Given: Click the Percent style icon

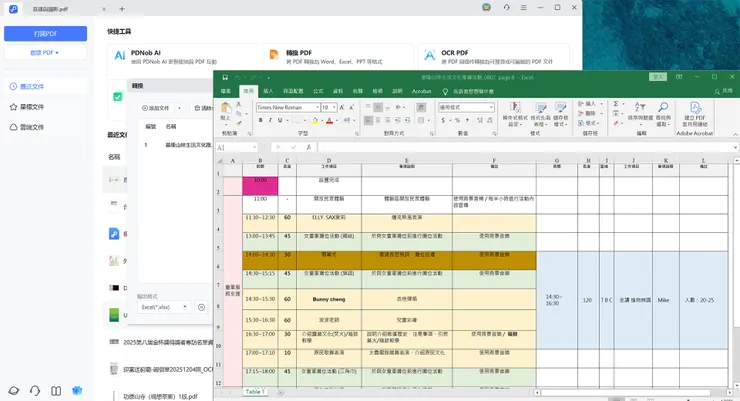Looking at the screenshot, I should coord(457,120).
